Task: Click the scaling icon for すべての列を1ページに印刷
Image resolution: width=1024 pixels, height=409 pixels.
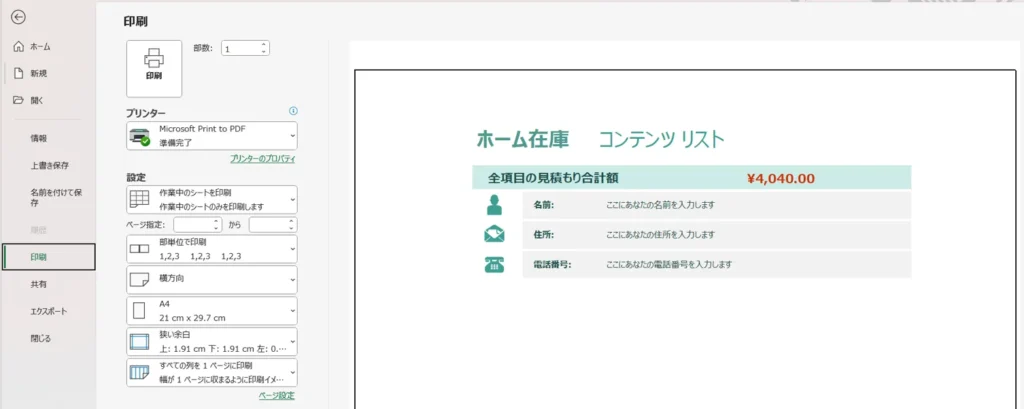Action: [139, 372]
